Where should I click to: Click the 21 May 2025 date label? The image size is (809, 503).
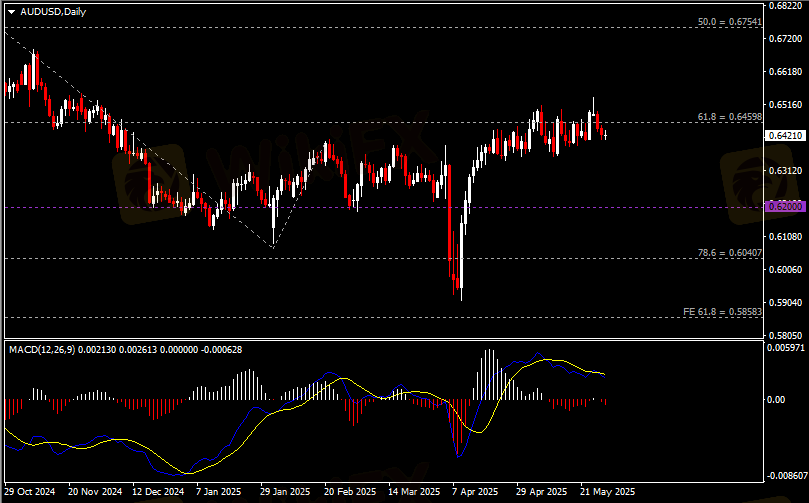[x=607, y=492]
